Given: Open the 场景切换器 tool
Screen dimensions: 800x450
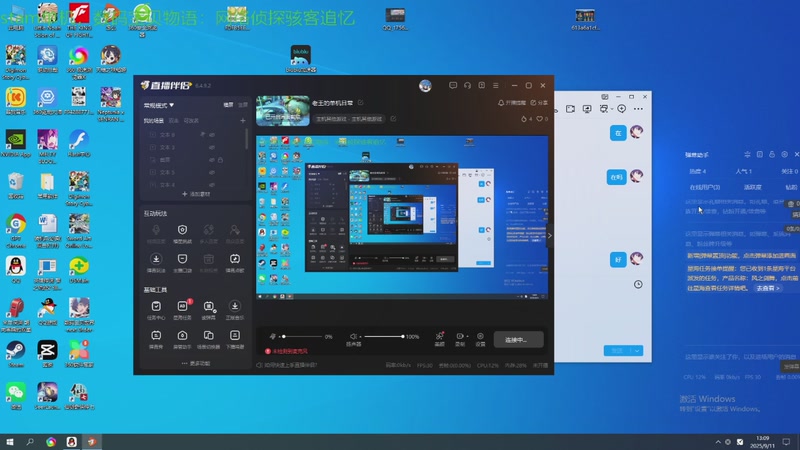Looking at the screenshot, I should (x=208, y=339).
